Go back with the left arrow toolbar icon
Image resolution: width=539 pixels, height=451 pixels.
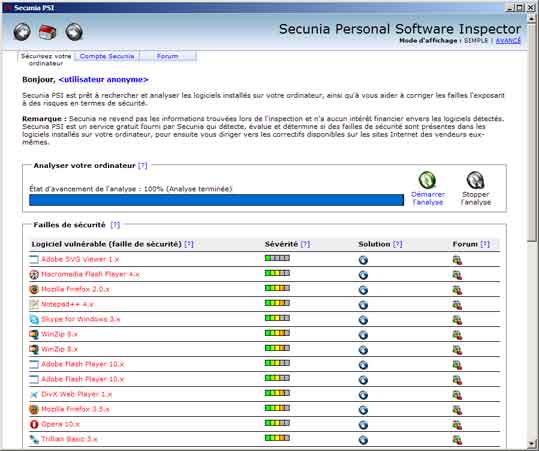[22, 32]
